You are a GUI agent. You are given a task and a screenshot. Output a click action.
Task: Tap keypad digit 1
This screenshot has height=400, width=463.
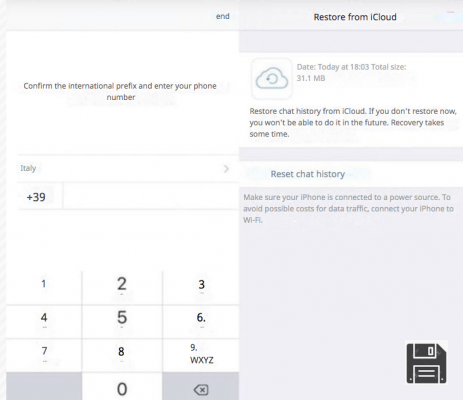click(44, 287)
